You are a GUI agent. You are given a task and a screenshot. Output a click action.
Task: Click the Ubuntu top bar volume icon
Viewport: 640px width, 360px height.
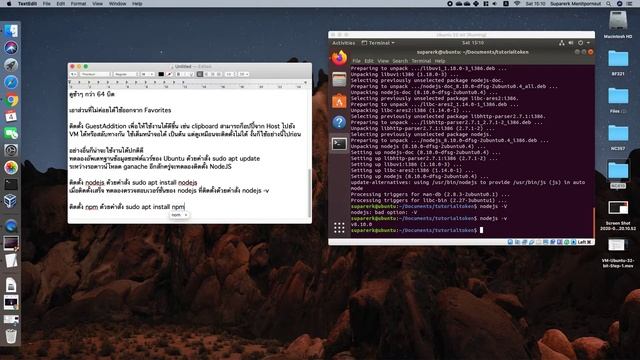(571, 43)
